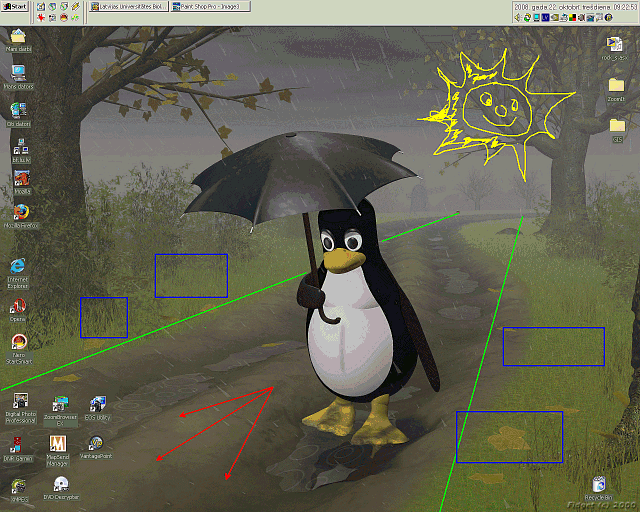Screen dimensions: 640x512
Task: Switch to Paint Shop Pro taskbar button
Action: [x=210, y=7]
